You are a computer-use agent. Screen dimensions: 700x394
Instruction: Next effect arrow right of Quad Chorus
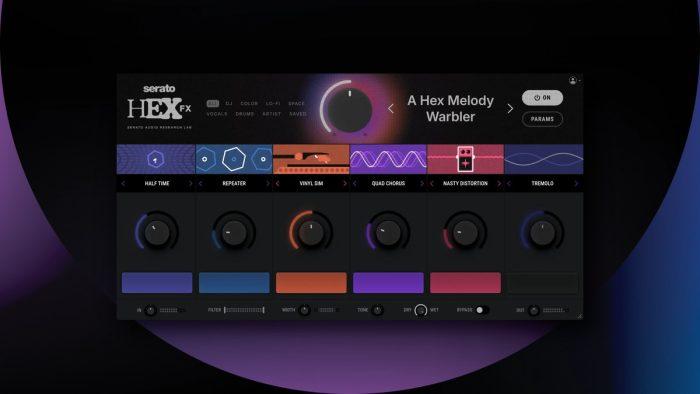pyautogui.click(x=422, y=183)
